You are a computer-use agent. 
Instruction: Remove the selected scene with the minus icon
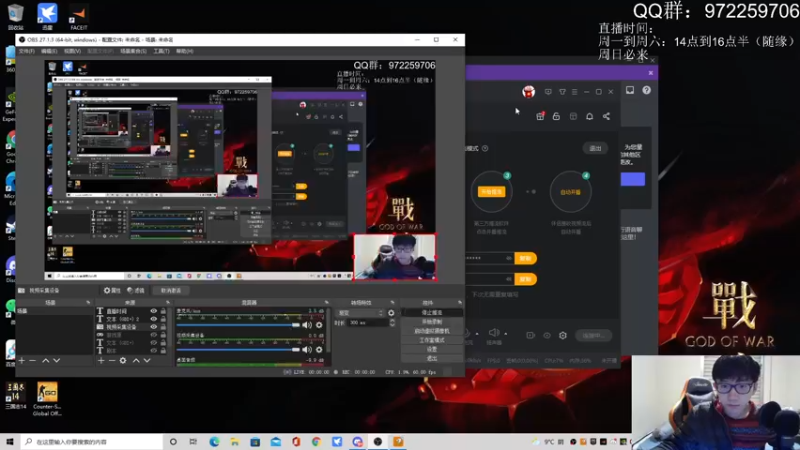click(33, 360)
